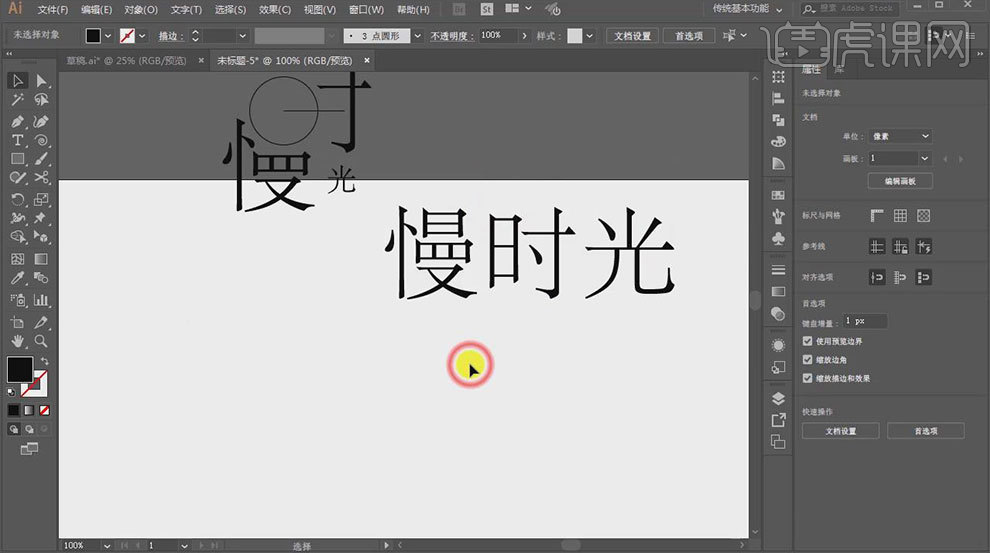Uncheck 缩放边角 checkbox
990x553 pixels.
click(808, 360)
